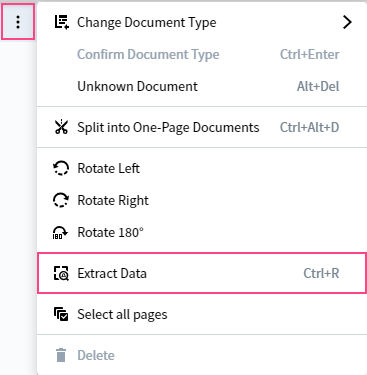Click the Rotate Right clockwise icon
367x375 pixels.
[61, 200]
